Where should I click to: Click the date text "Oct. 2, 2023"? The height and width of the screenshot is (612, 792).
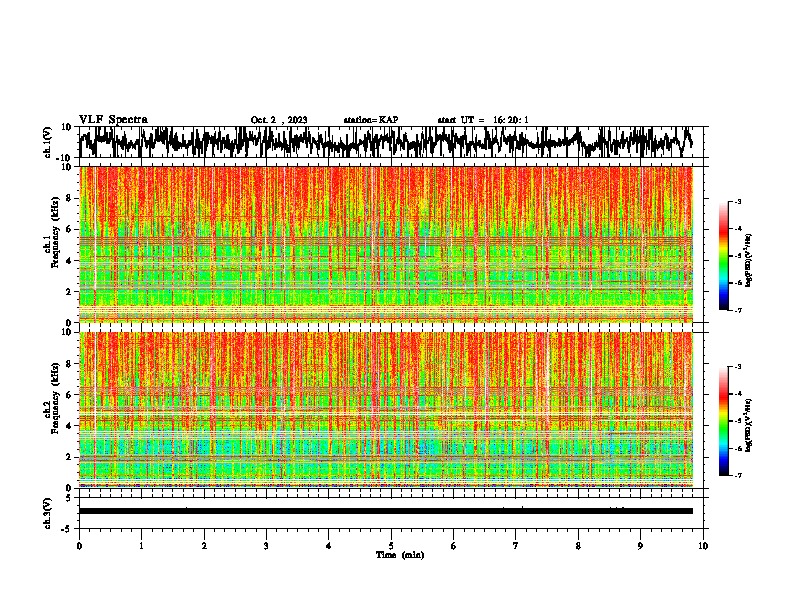279,120
